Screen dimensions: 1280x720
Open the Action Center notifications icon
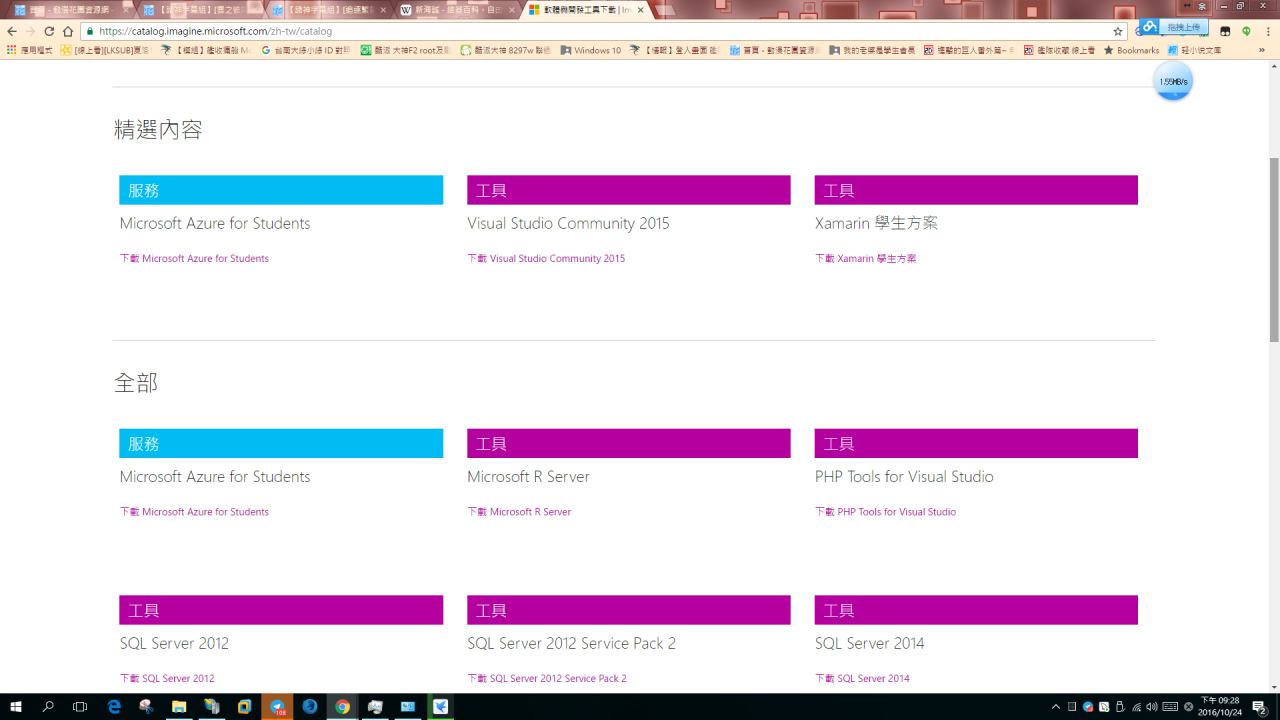1261,707
